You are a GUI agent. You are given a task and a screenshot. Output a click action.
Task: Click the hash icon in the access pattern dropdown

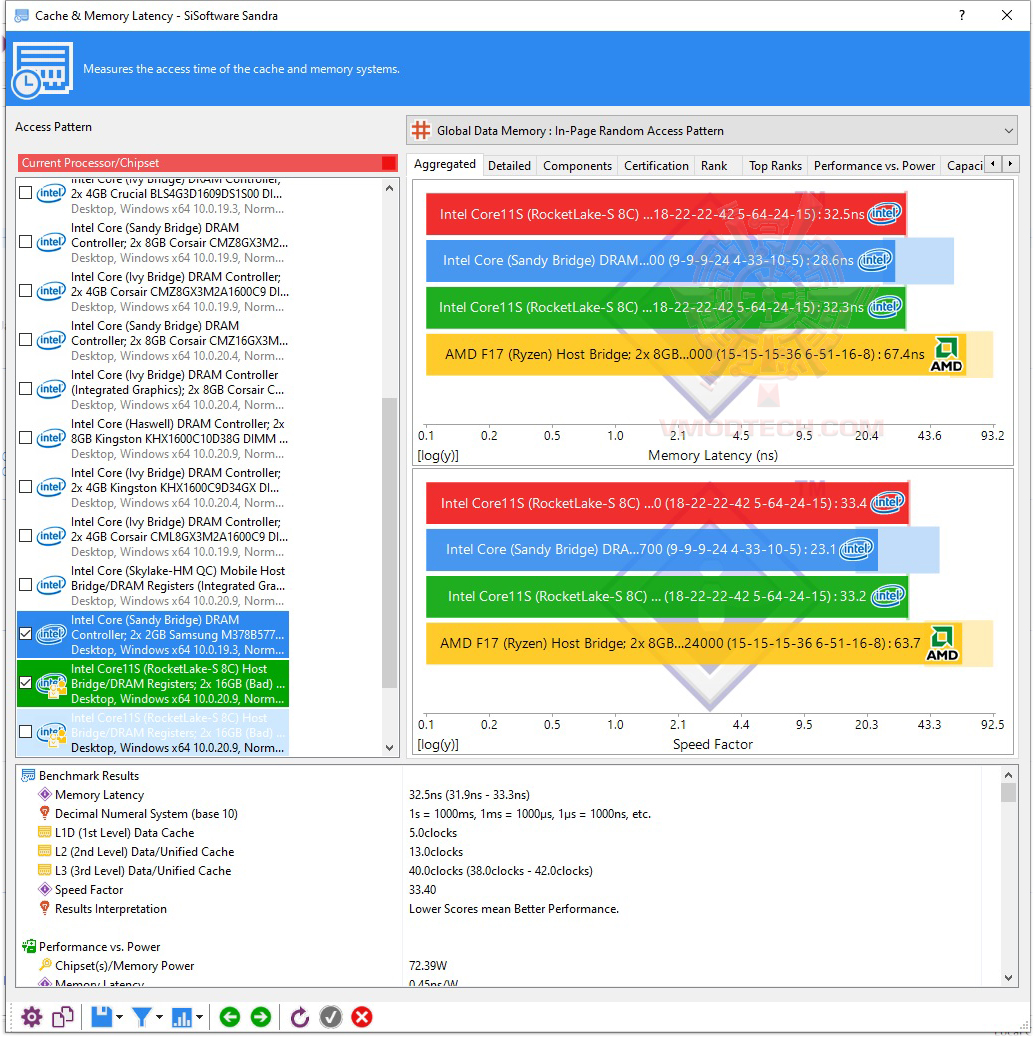tap(421, 130)
